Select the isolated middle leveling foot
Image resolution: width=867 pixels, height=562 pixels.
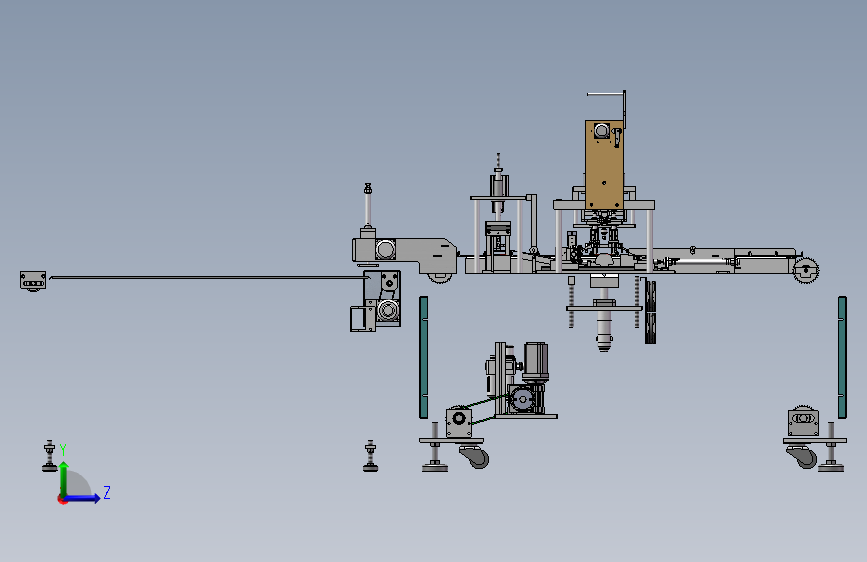pos(370,456)
